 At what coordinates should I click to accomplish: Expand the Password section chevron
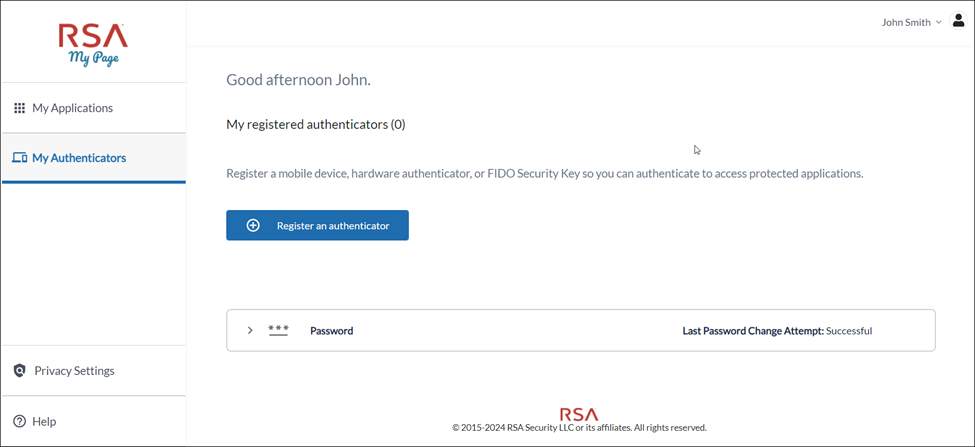pyautogui.click(x=250, y=330)
